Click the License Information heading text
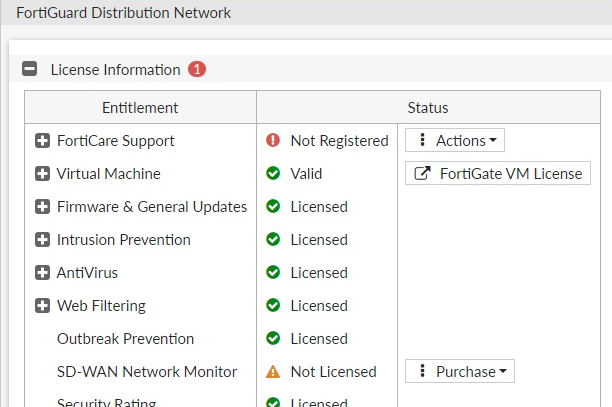Screen dimensions: 612x407 (116, 70)
